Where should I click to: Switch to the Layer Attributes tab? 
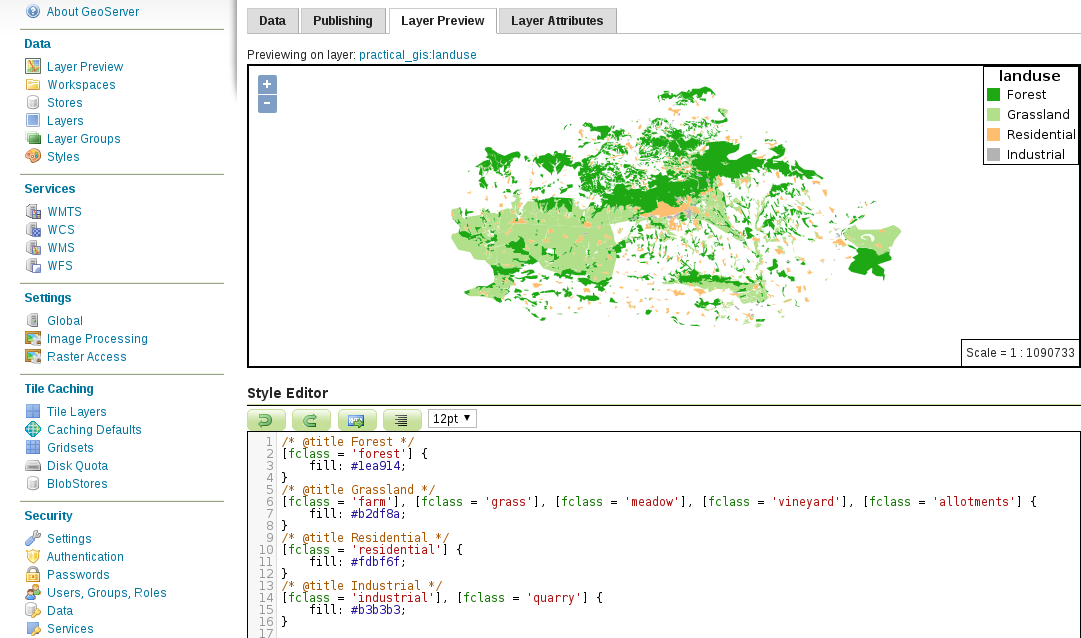557,21
